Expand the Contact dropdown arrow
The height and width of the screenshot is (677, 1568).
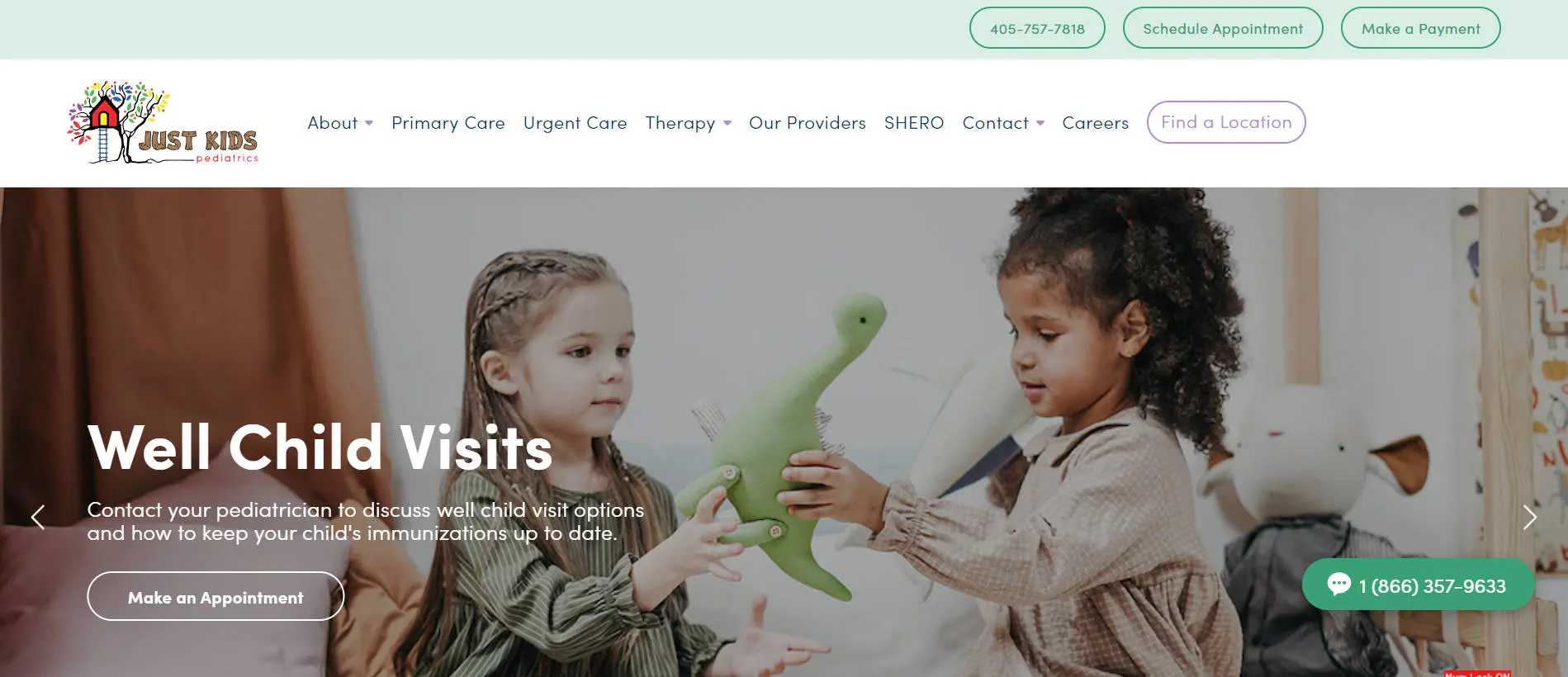tap(1040, 123)
